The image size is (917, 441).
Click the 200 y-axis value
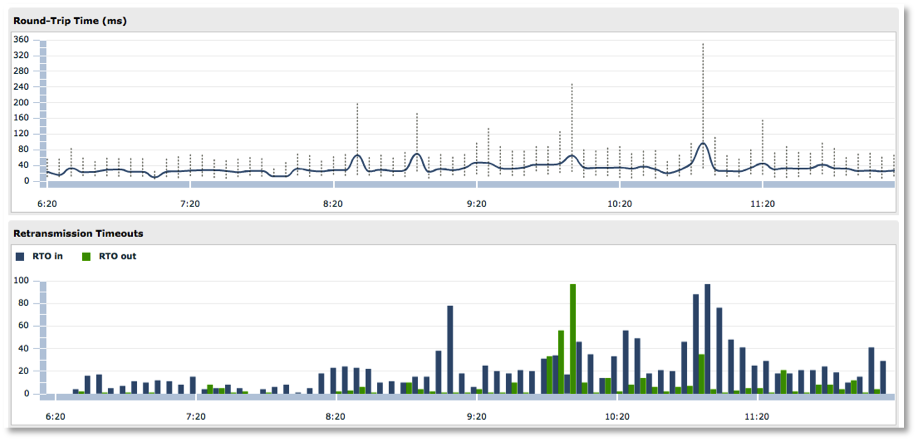click(22, 102)
